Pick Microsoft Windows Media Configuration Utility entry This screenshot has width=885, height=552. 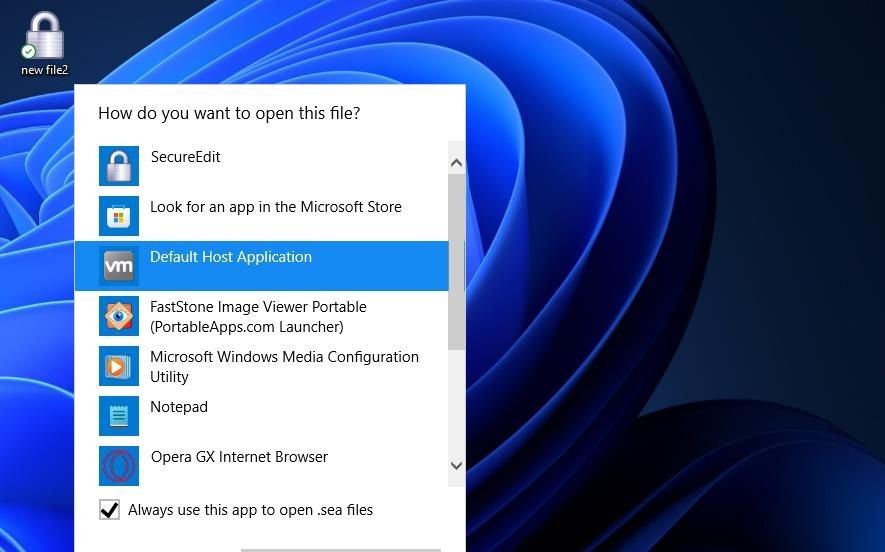[261, 366]
